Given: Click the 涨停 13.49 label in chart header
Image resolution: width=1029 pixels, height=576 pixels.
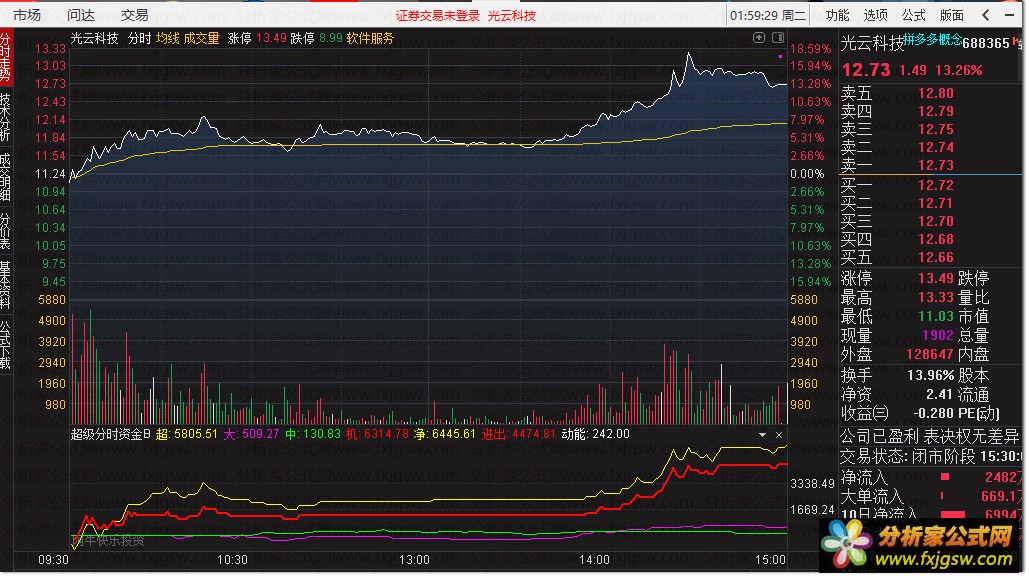Looking at the screenshot, I should coord(257,39).
